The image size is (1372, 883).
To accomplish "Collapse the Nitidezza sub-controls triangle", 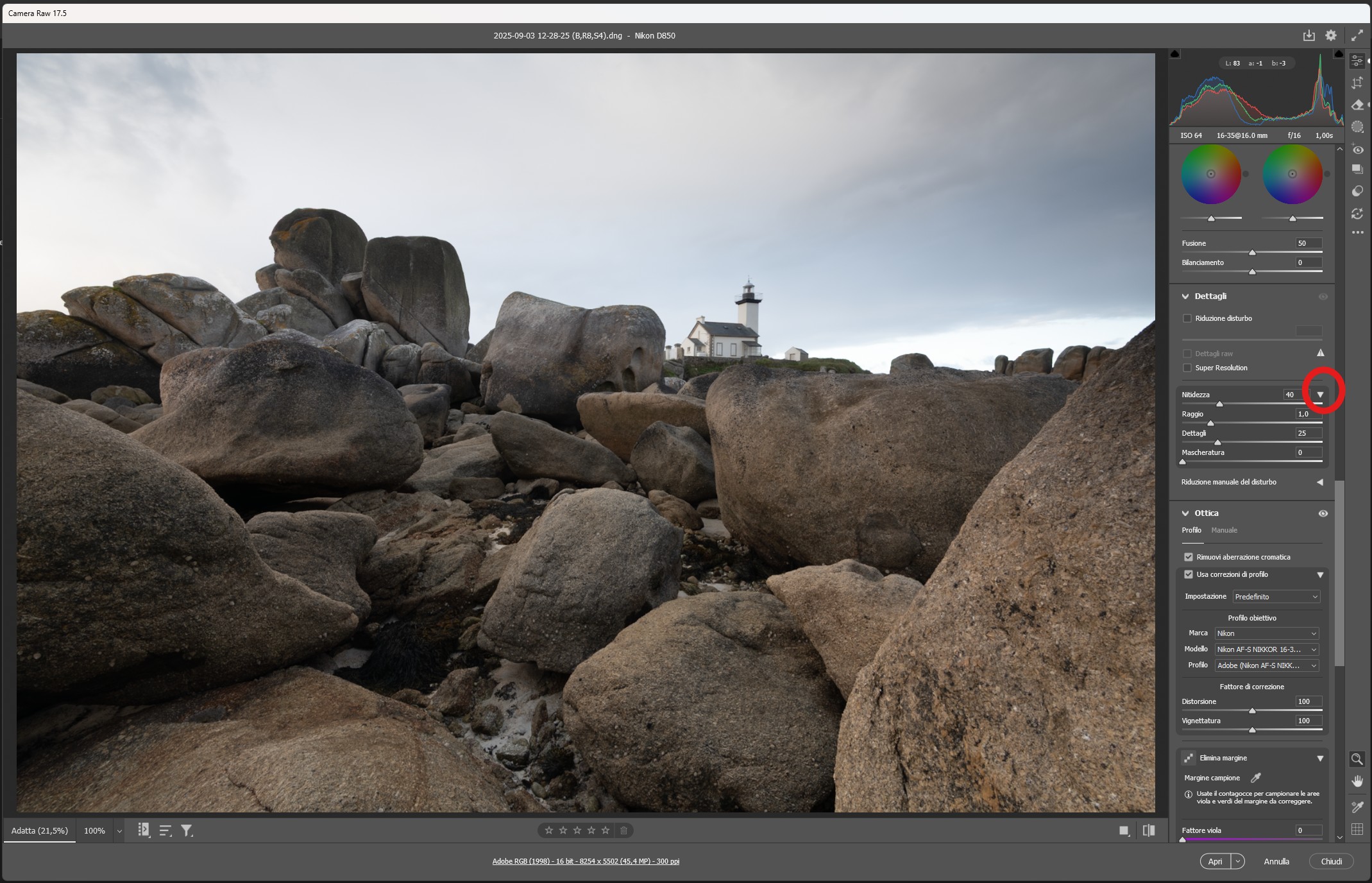I will (1320, 395).
